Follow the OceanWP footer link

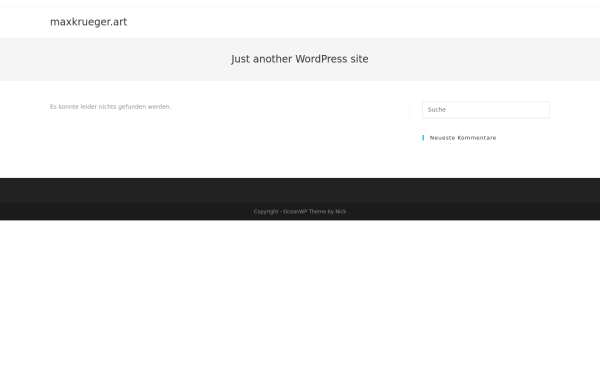point(295,212)
